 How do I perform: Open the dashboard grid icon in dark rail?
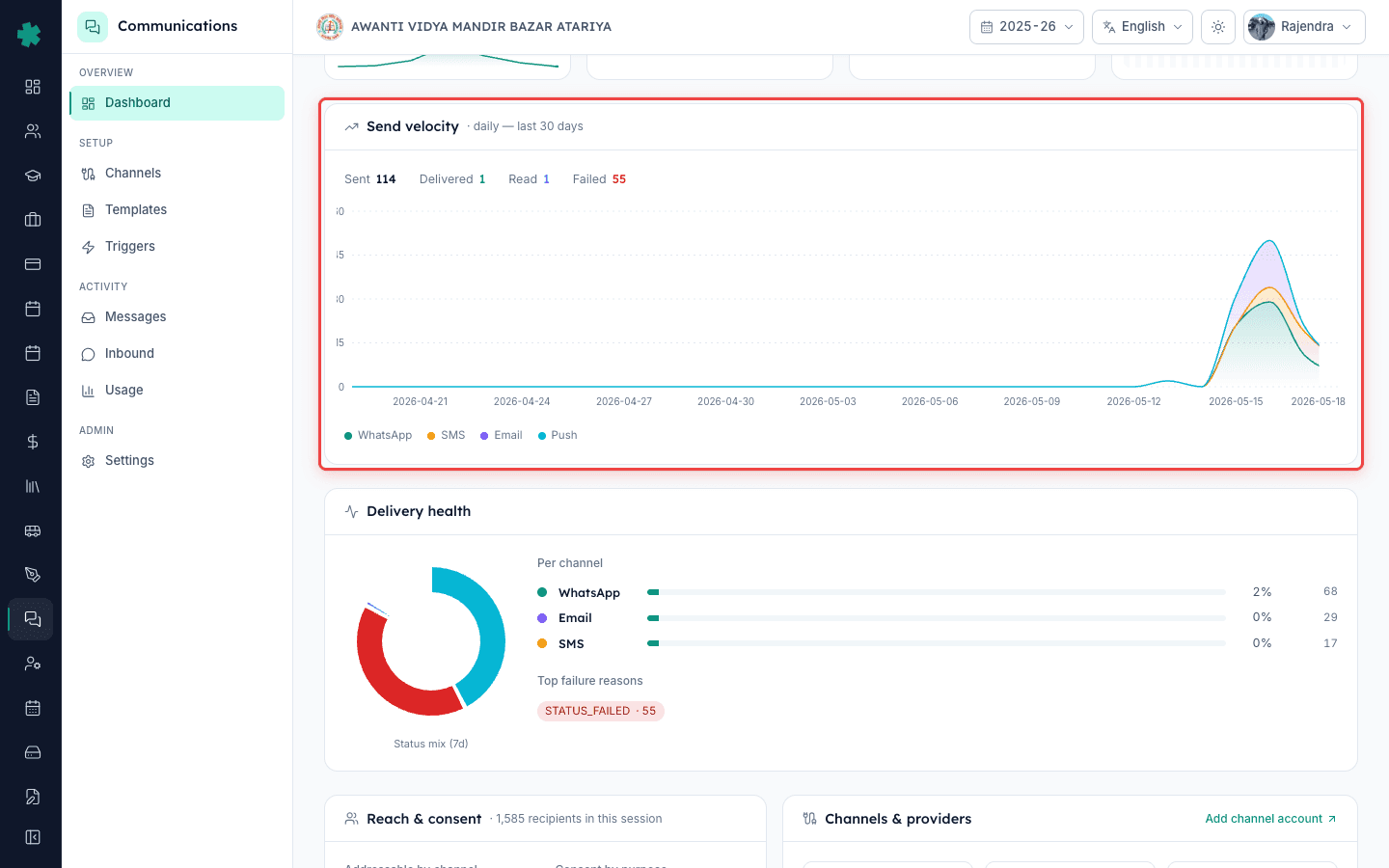click(33, 87)
